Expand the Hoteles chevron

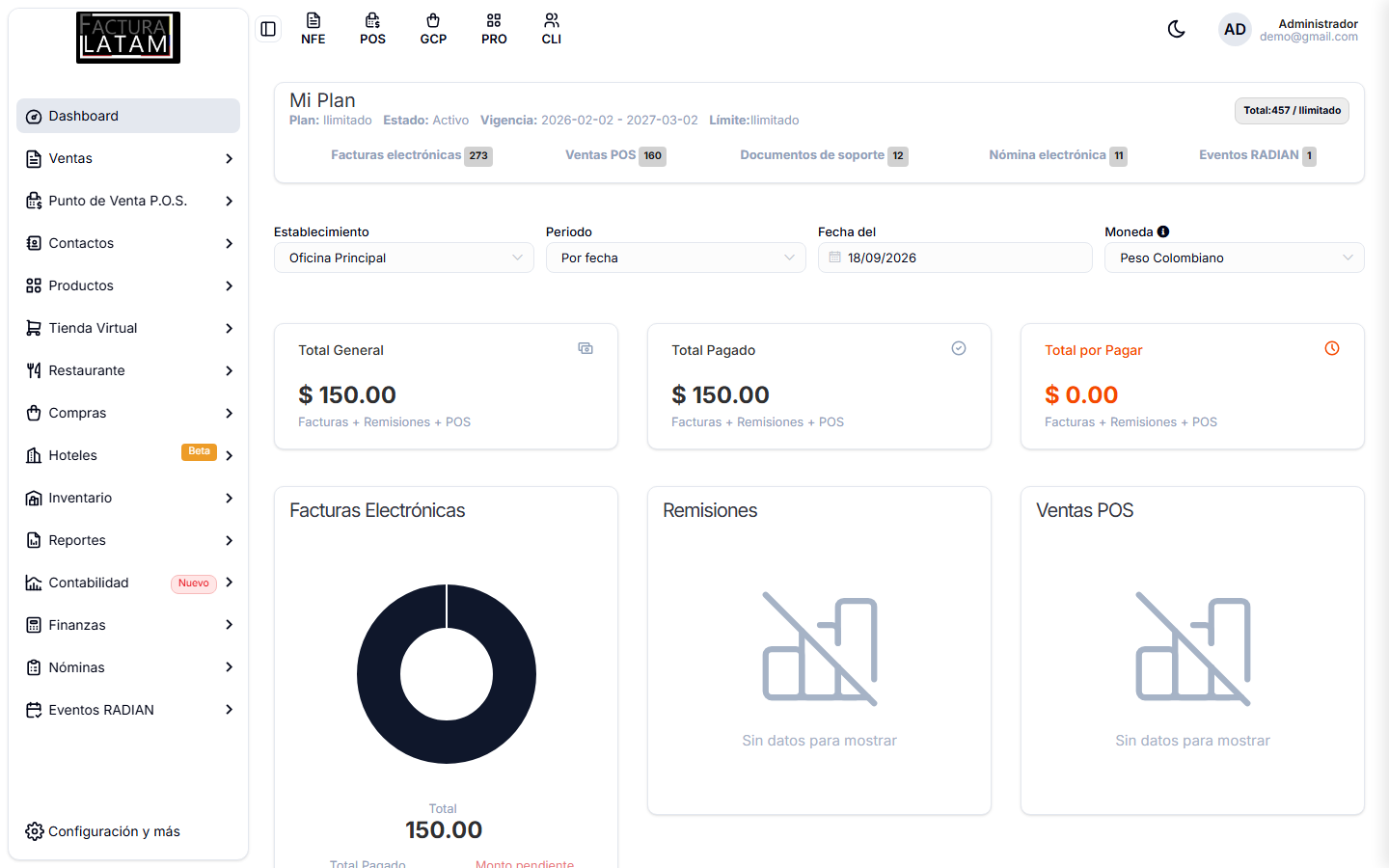tap(229, 455)
